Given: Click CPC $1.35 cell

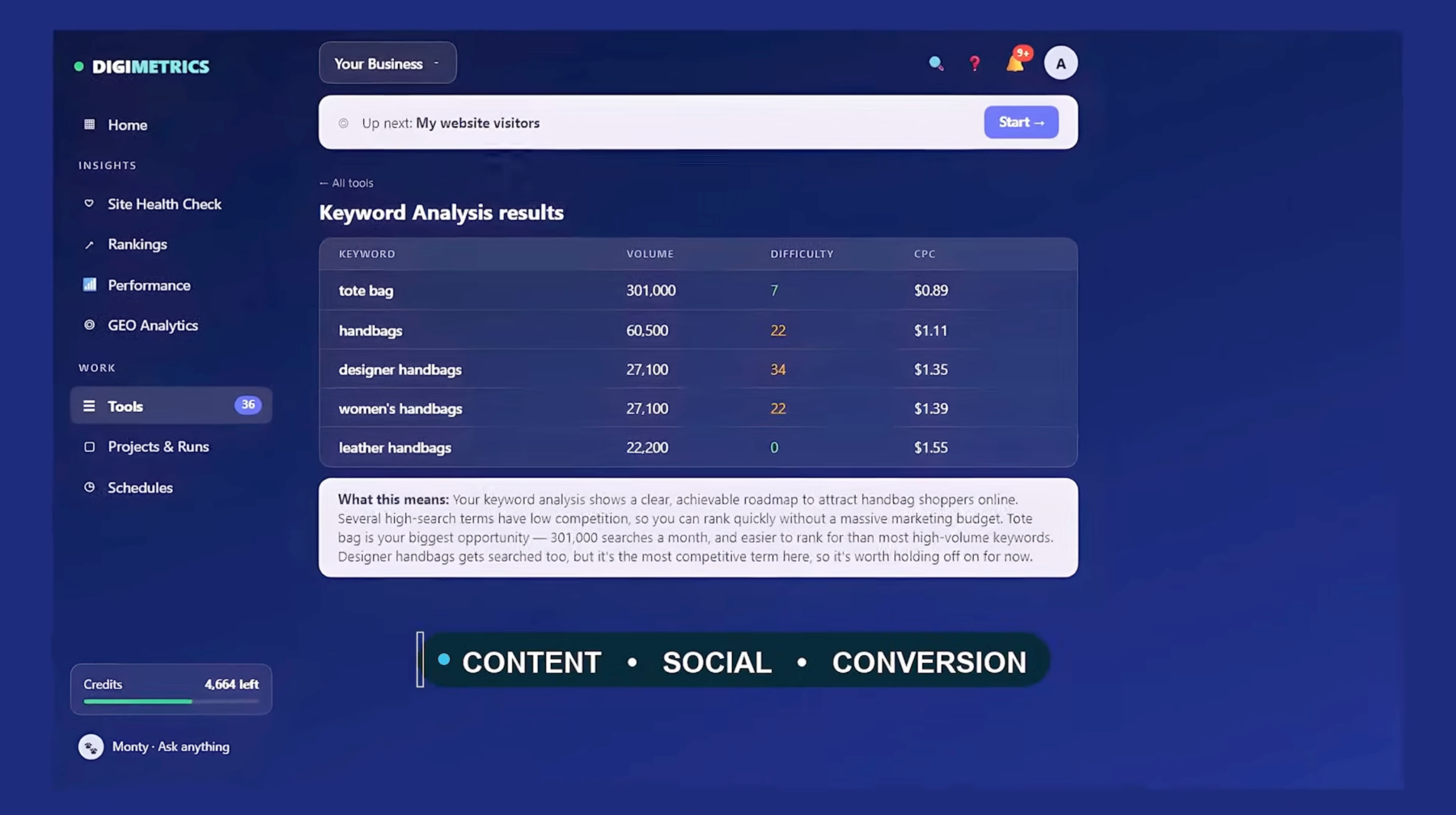Looking at the screenshot, I should click(x=931, y=370).
